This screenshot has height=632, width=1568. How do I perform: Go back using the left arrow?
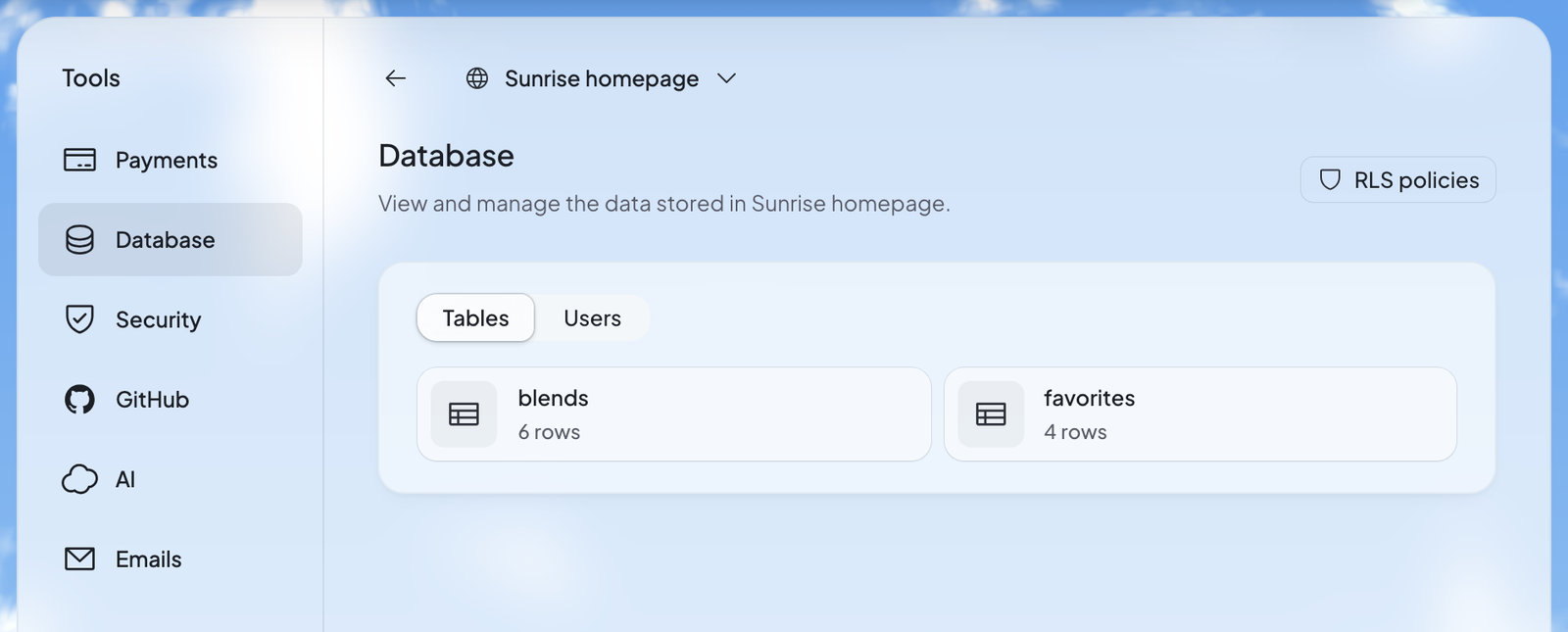(395, 78)
